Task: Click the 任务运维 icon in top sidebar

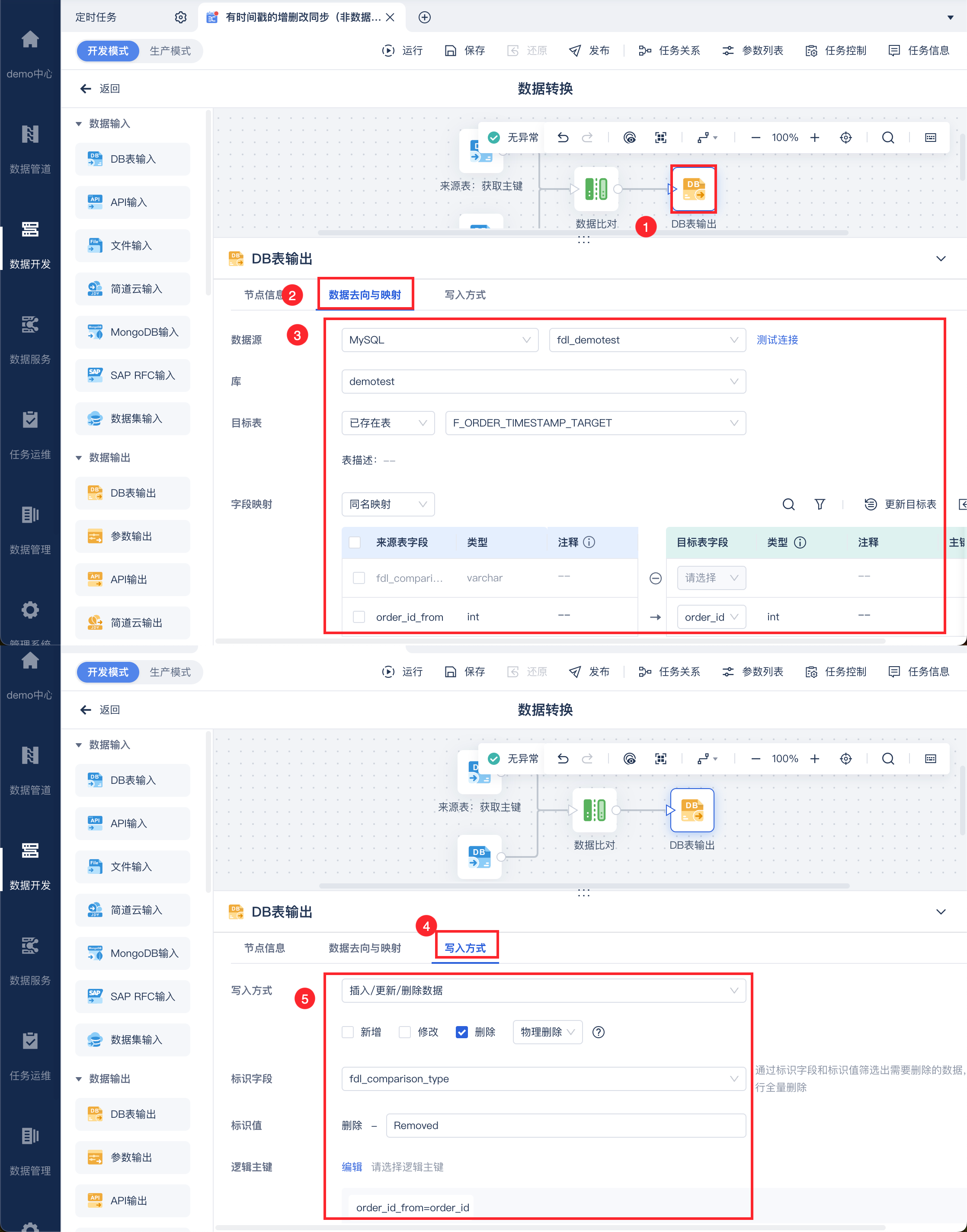Action: point(30,420)
